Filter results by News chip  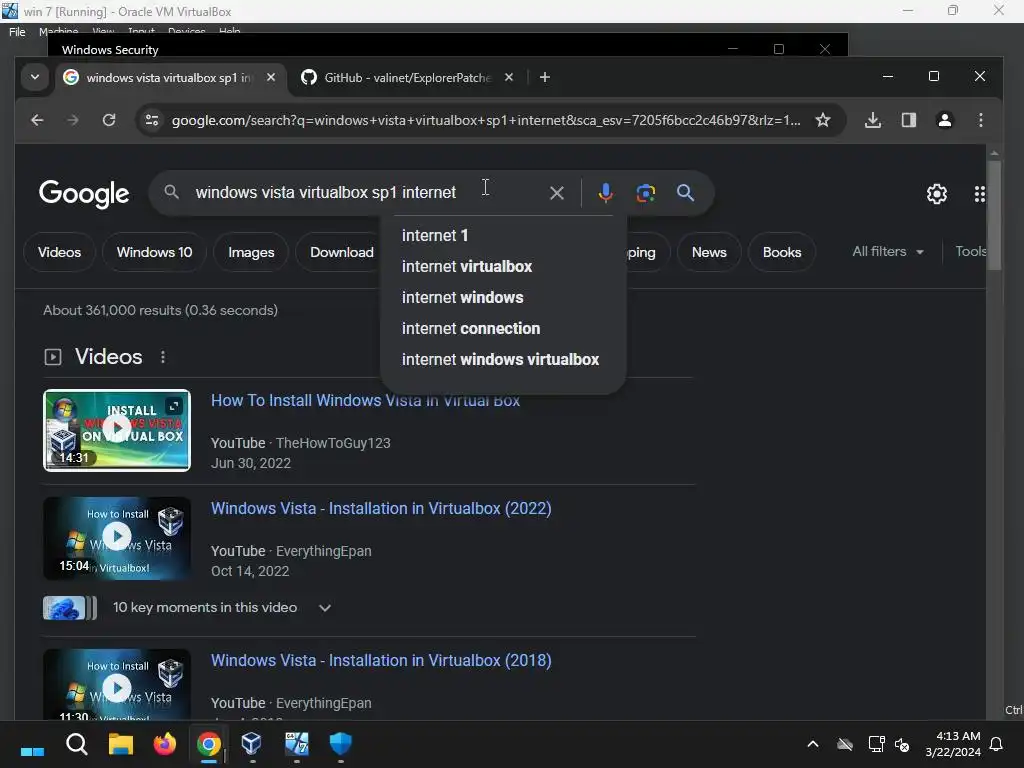(x=709, y=252)
